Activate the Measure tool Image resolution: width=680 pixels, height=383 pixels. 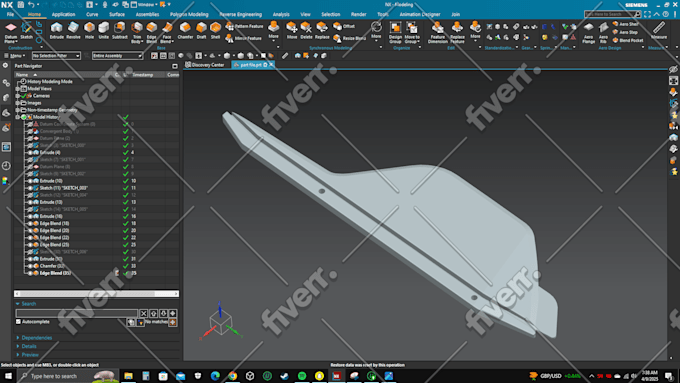pos(659,31)
